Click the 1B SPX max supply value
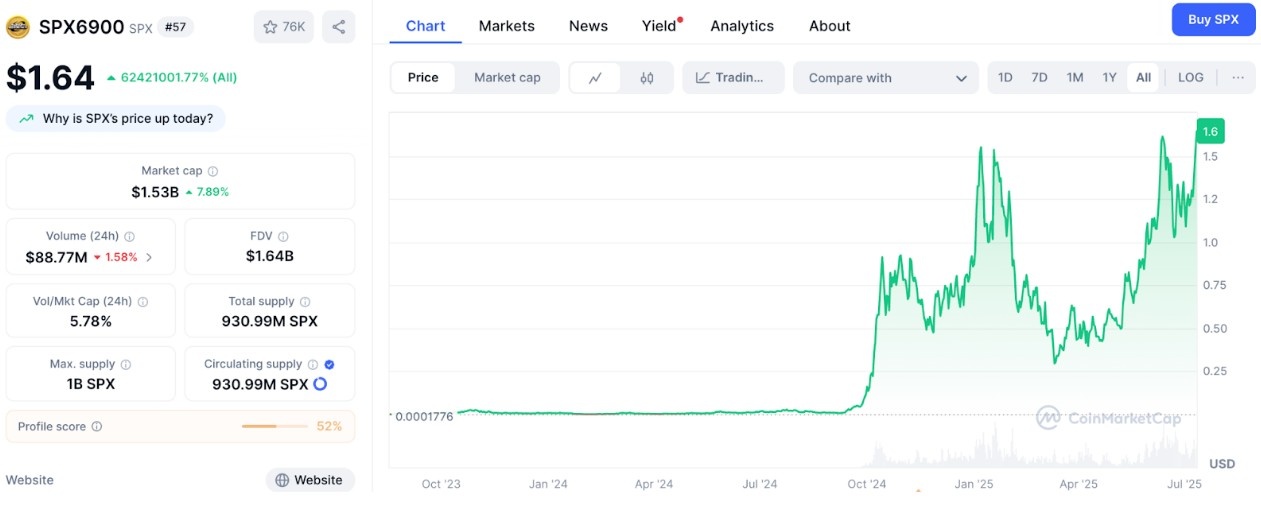This screenshot has height=507, width=1261. (x=91, y=384)
